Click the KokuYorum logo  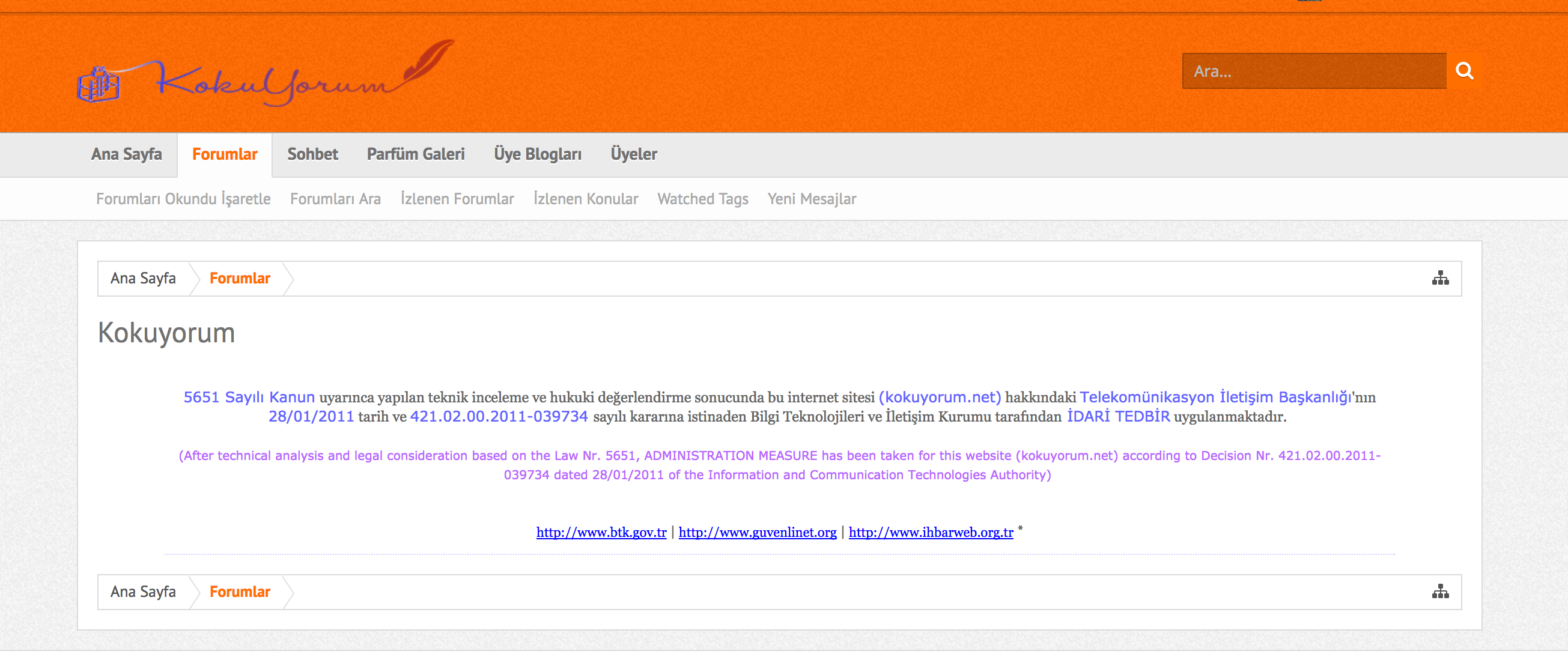266,73
